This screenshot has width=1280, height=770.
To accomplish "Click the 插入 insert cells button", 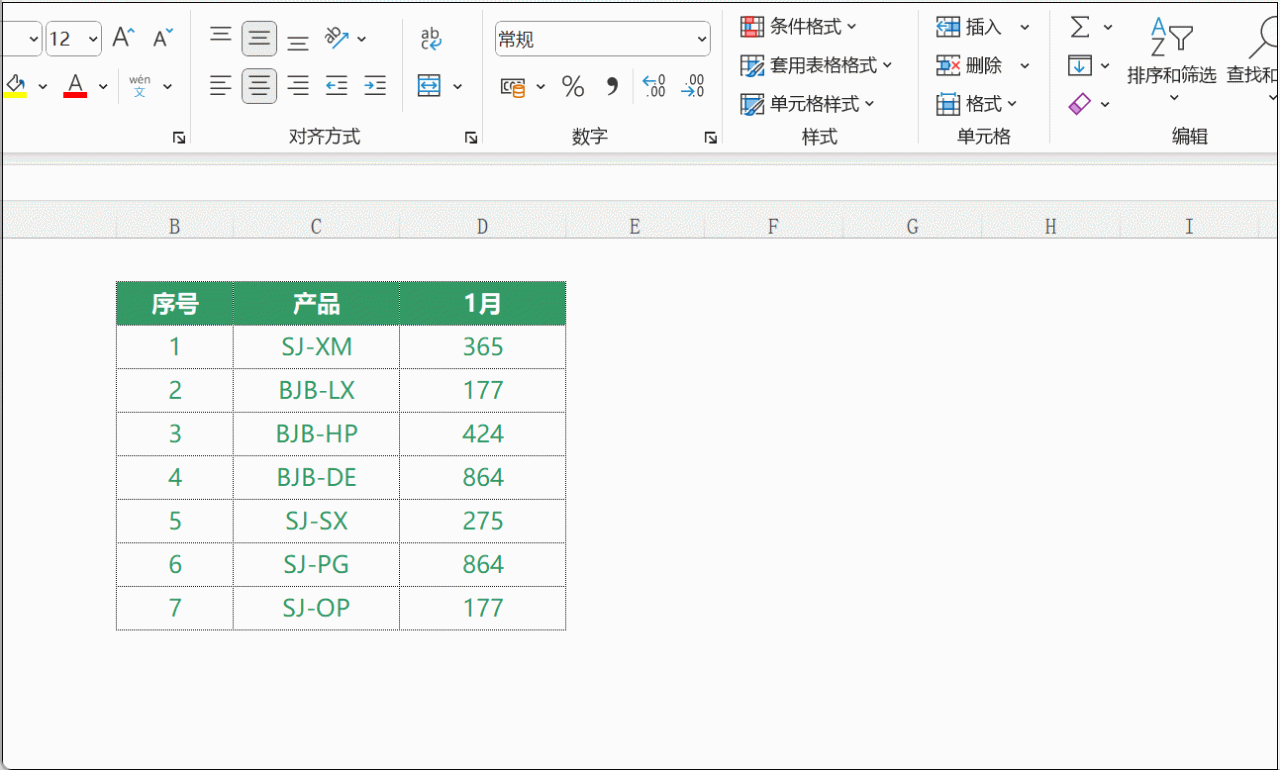I will point(970,27).
